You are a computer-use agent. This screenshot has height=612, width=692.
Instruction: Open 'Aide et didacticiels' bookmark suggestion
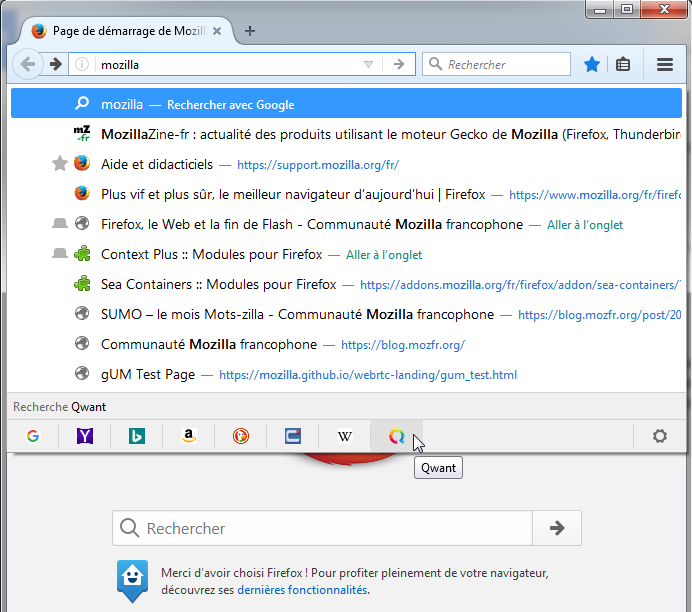346,164
